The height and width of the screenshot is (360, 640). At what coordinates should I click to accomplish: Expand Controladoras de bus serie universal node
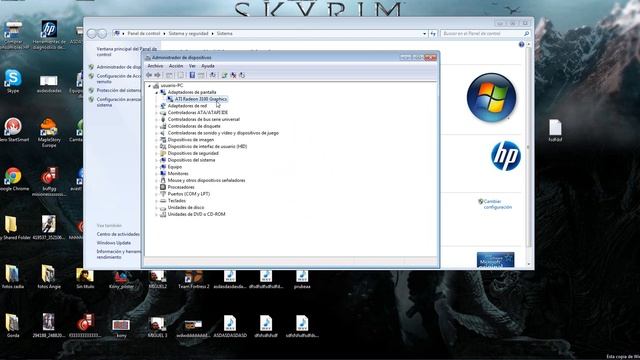(156, 120)
